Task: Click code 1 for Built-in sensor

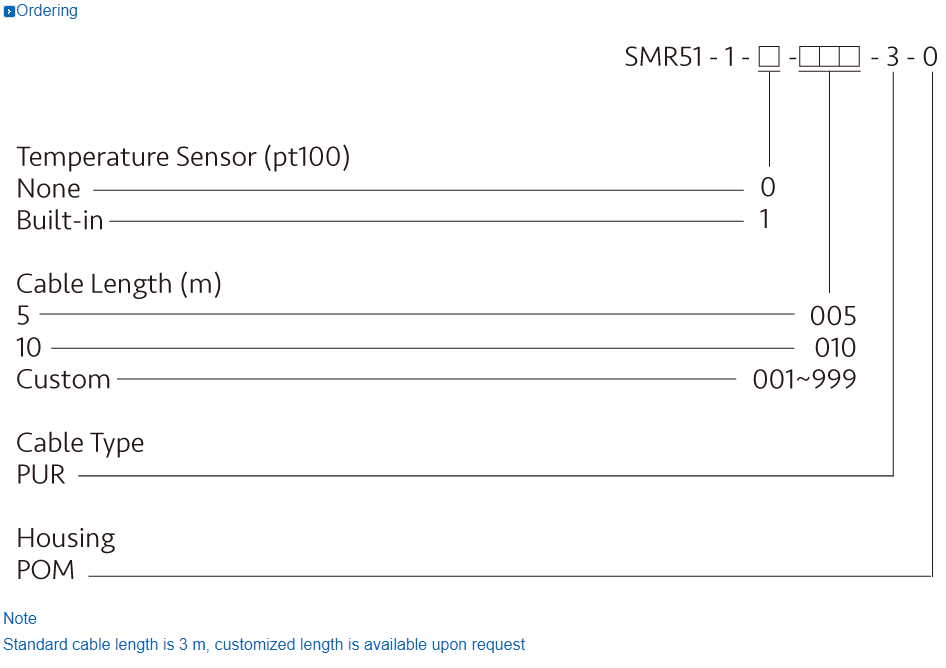Action: 765,219
